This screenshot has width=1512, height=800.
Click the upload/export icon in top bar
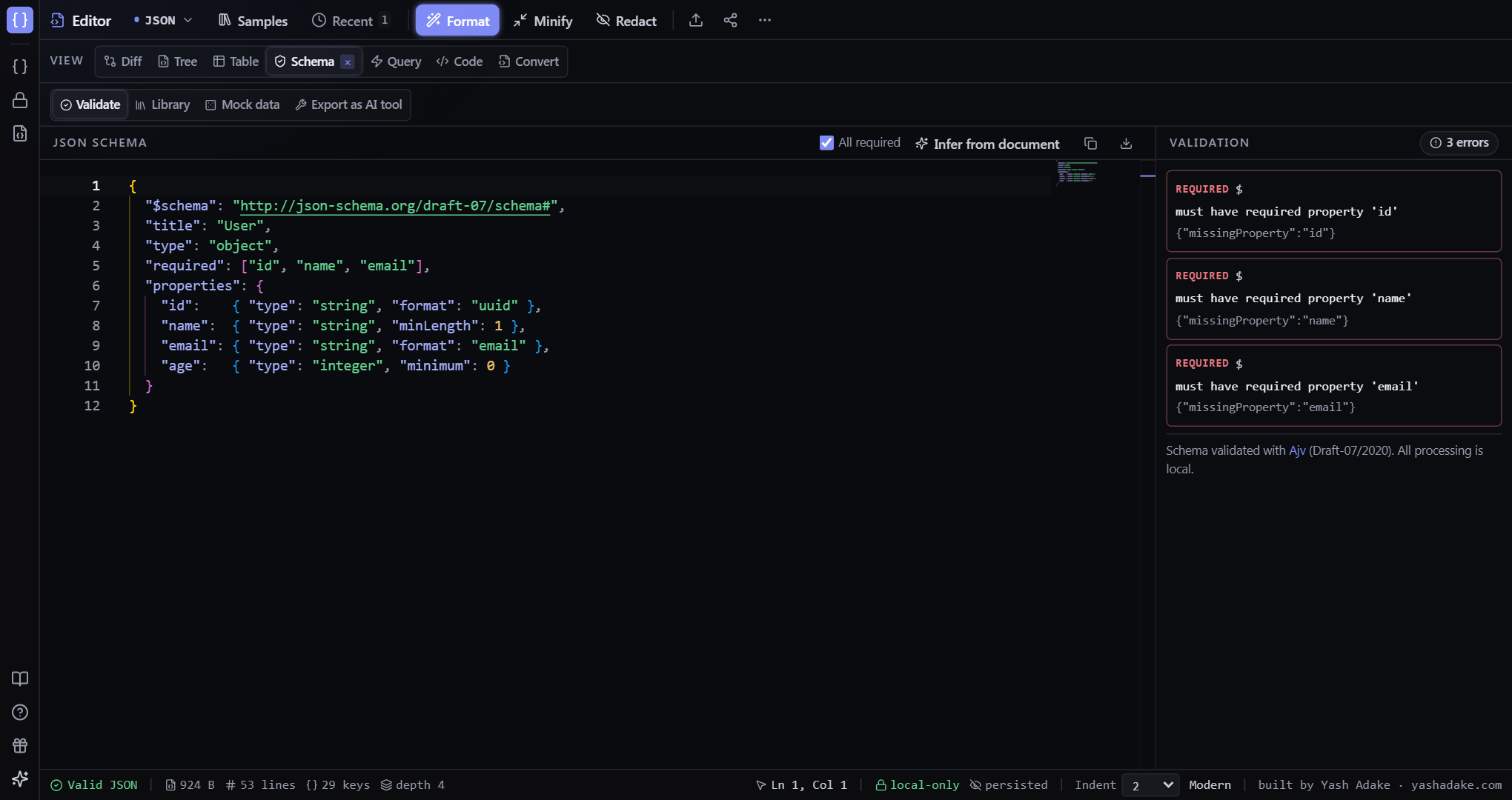[695, 20]
